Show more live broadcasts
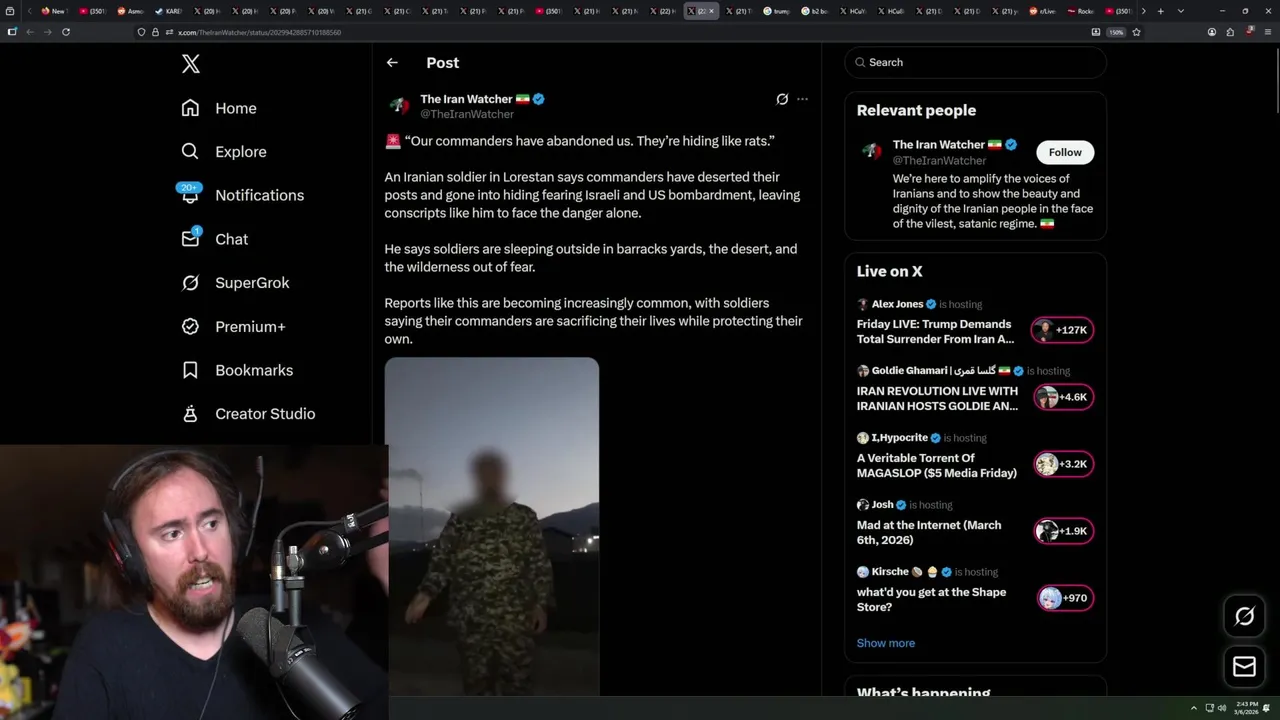This screenshot has width=1280, height=720. (x=886, y=643)
